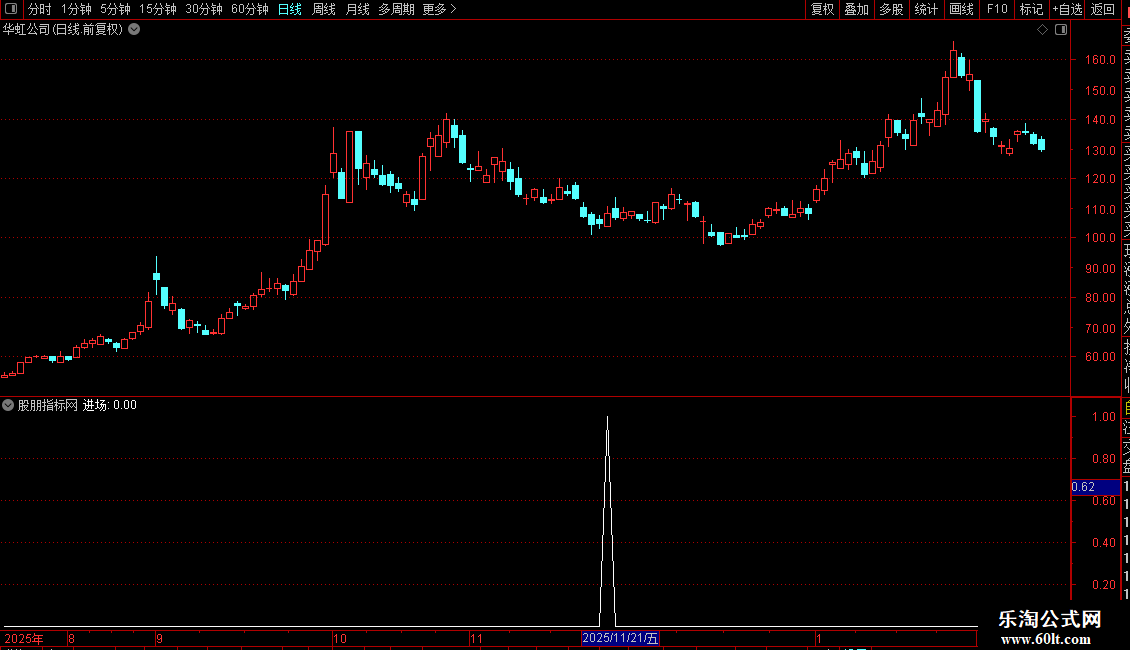Image resolution: width=1130 pixels, height=650 pixels.
Task: Select the 5分钟 period
Action: pyautogui.click(x=115, y=9)
